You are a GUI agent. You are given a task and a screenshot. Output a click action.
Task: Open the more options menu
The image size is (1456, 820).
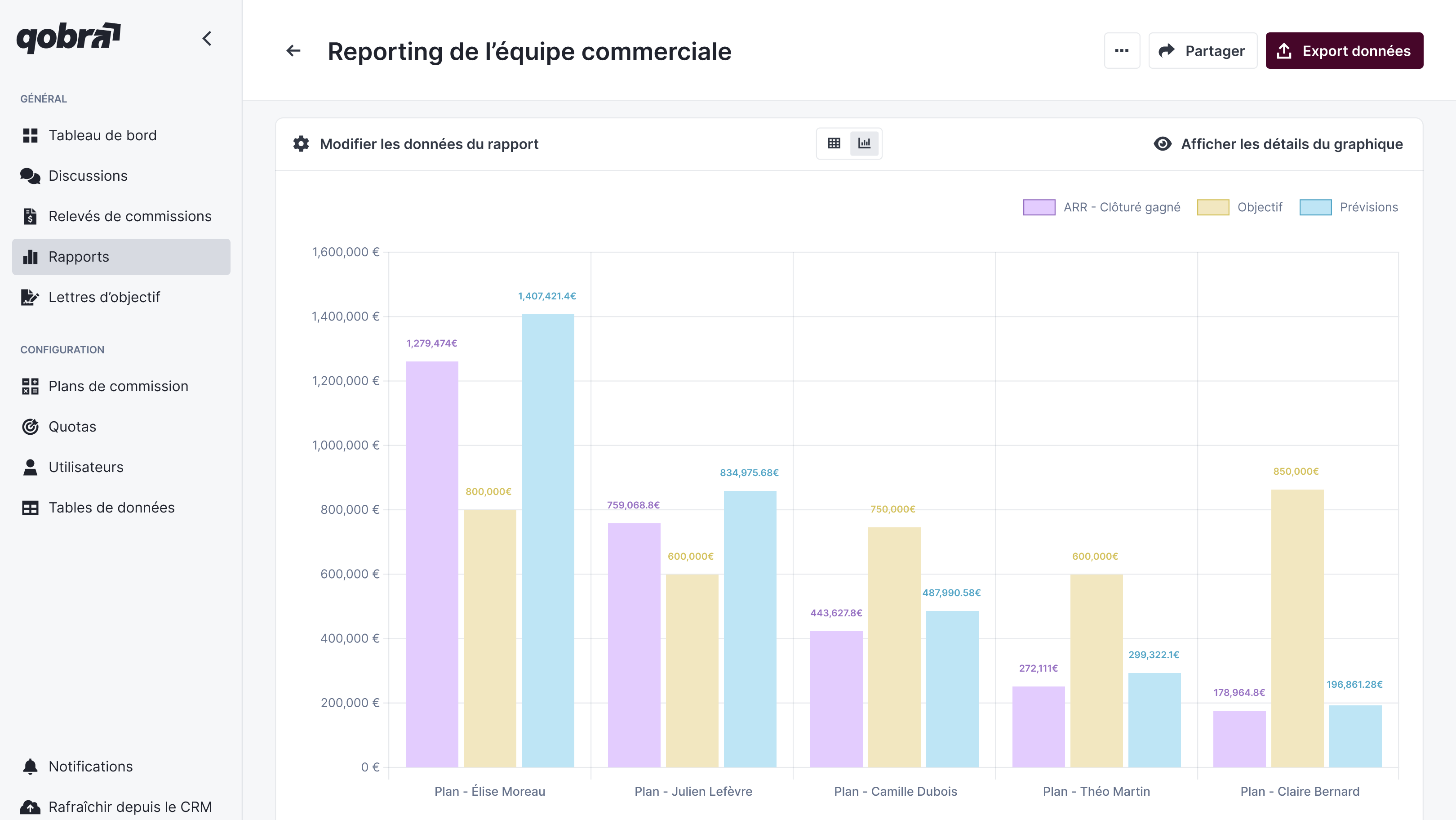1122,50
